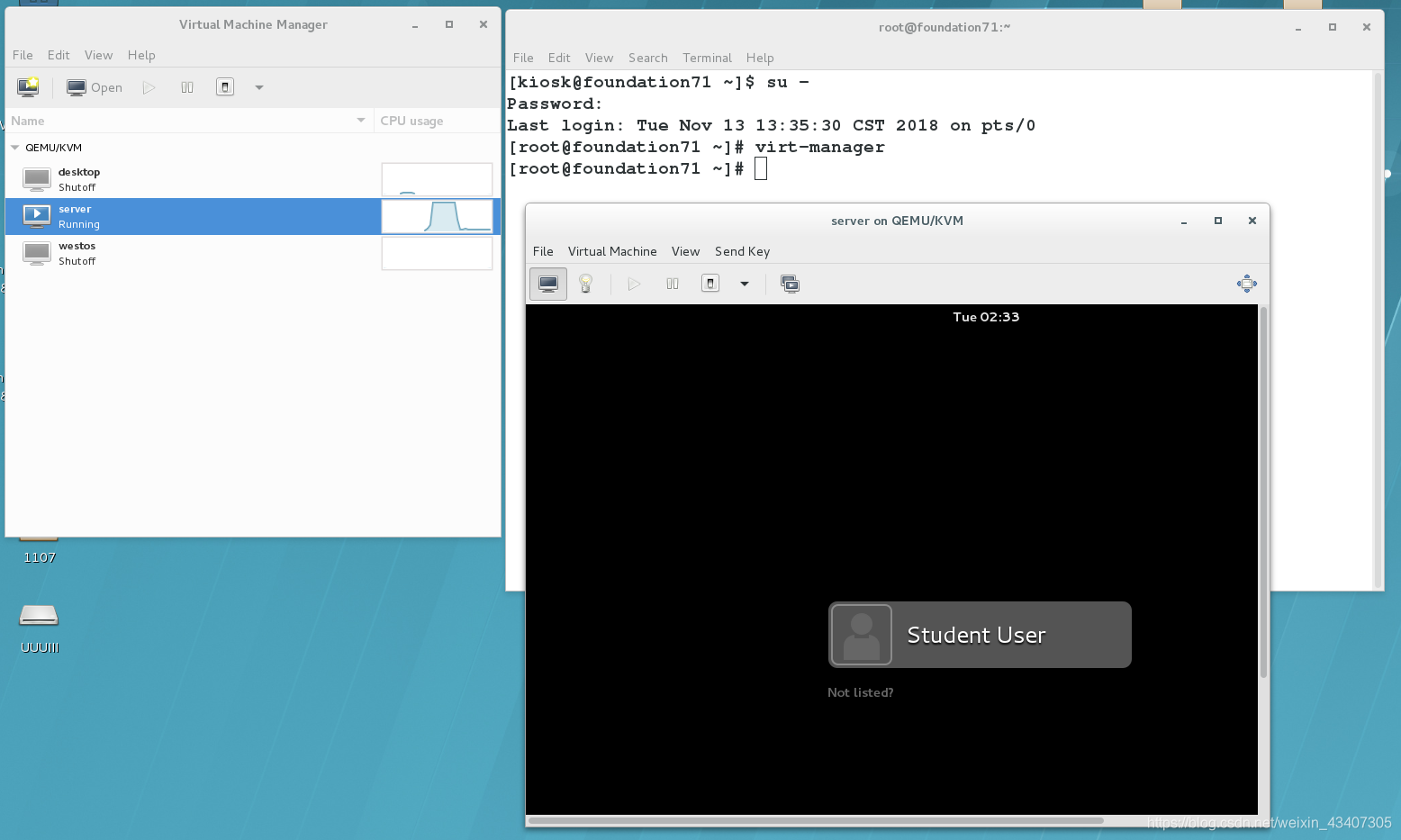1401x840 pixels.
Task: Select the desktop virtual machine
Action: point(252,179)
